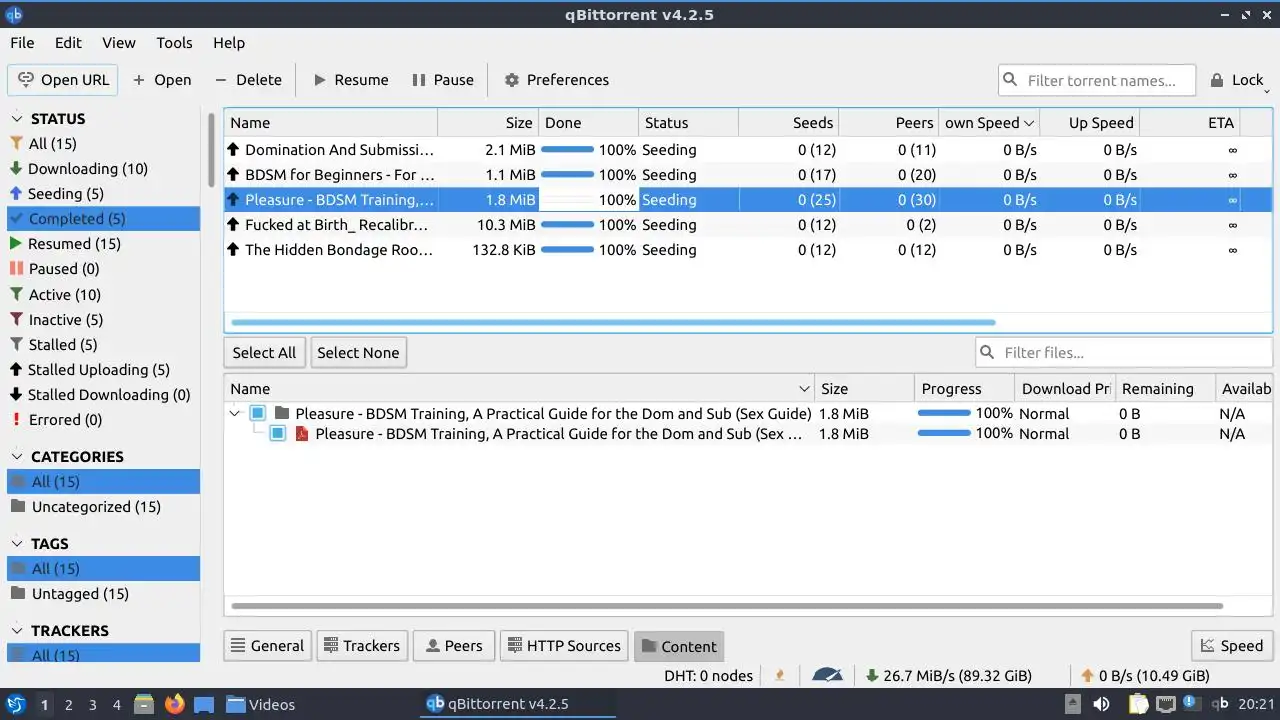The height and width of the screenshot is (720, 1280).
Task: Open the Help menu
Action: click(x=229, y=43)
